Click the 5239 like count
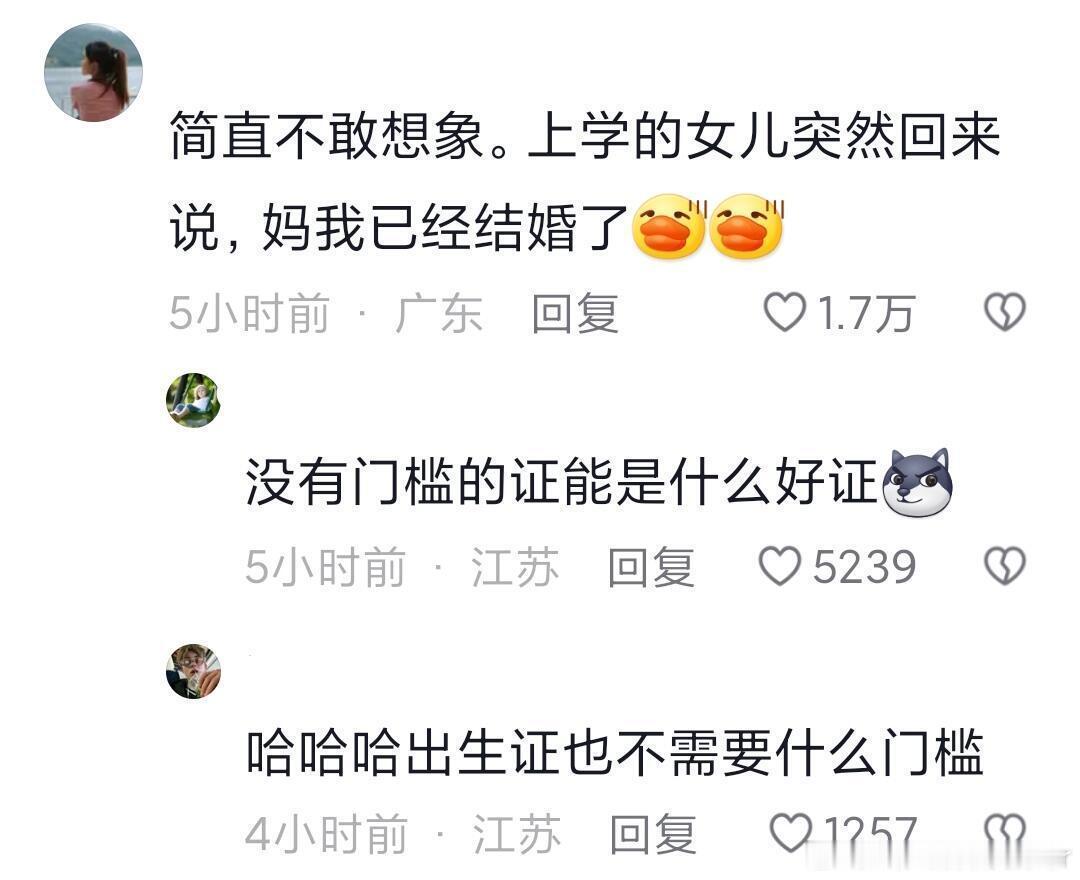Image resolution: width=1080 pixels, height=880 pixels. click(864, 567)
